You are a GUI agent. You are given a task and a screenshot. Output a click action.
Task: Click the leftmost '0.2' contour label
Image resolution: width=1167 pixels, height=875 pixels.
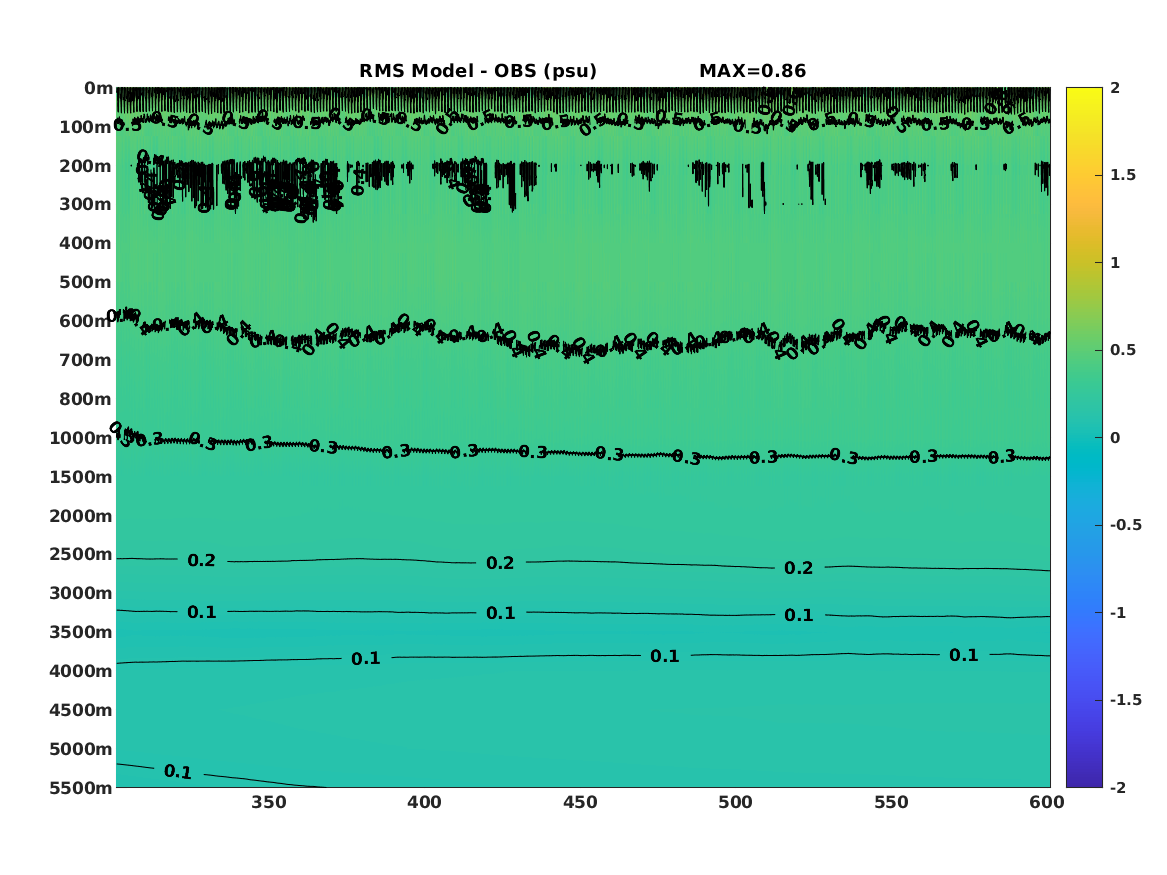coord(202,561)
